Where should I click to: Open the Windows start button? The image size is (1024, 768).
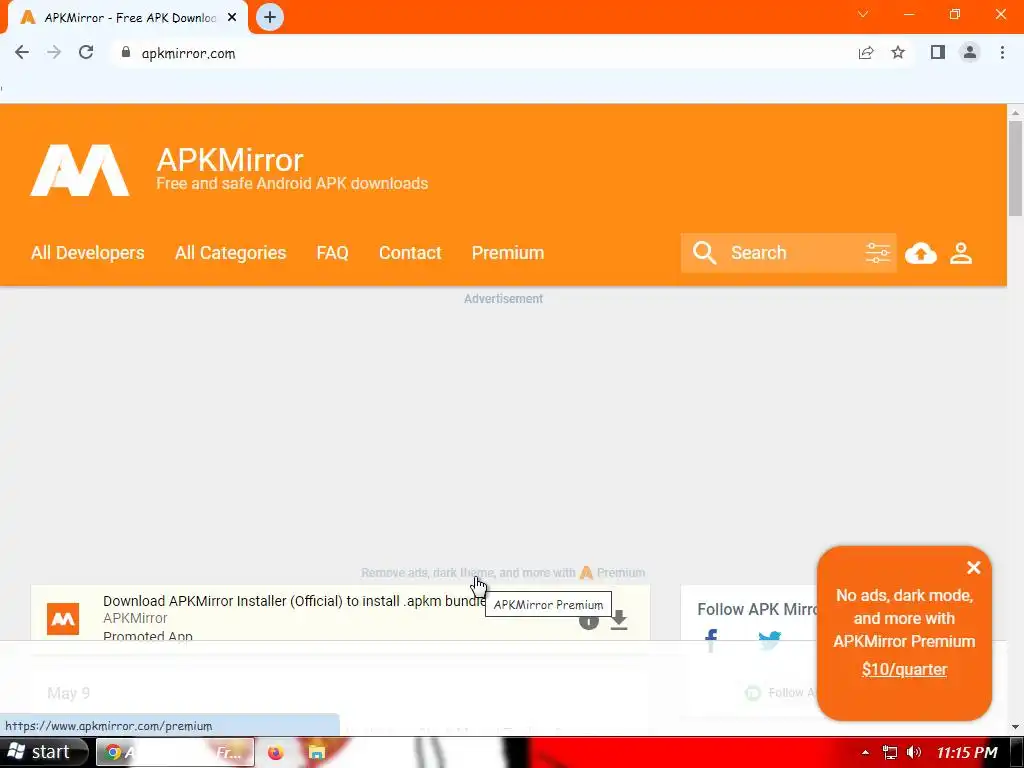tap(43, 752)
